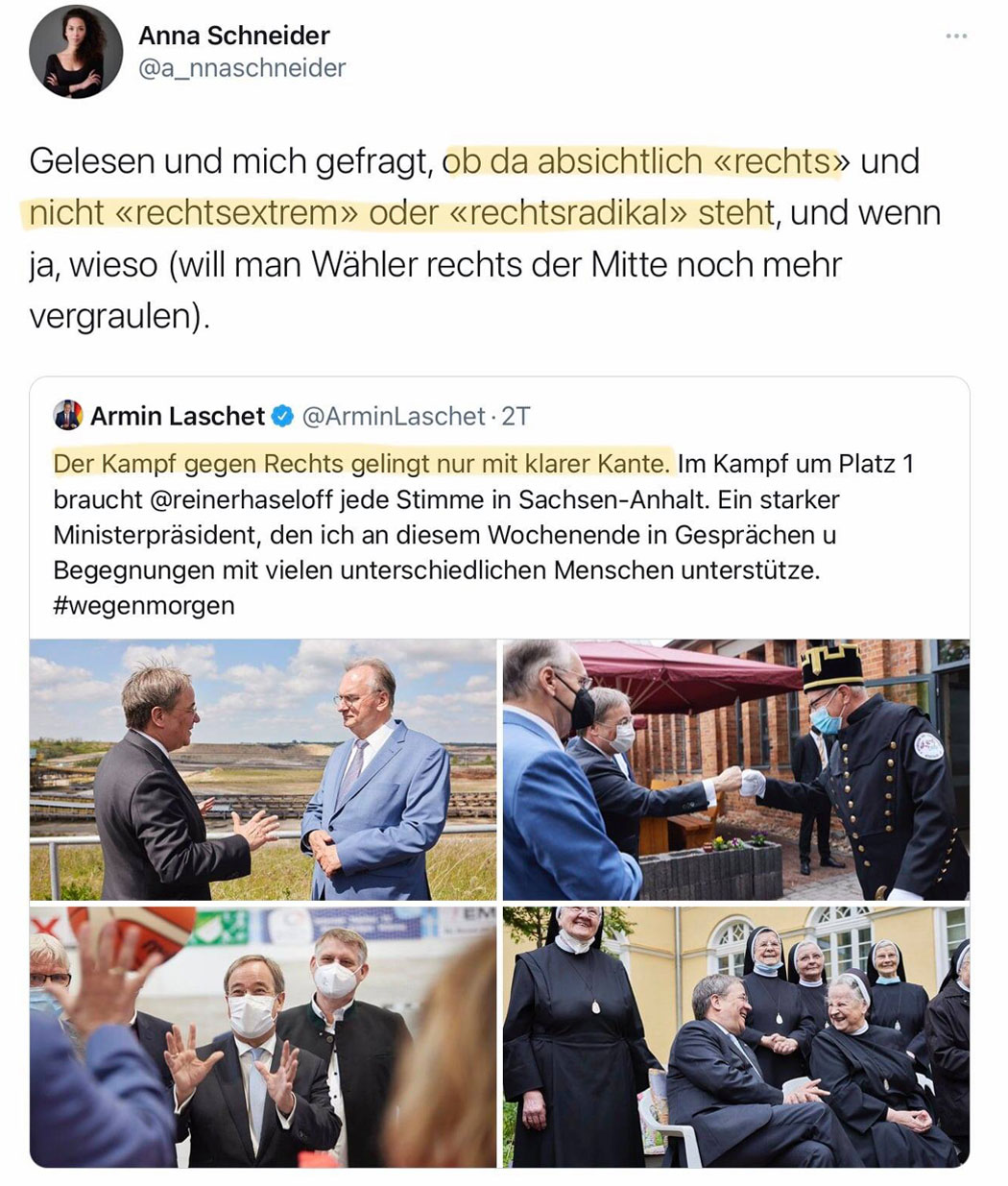Open the #wegenmorgen hashtag
The width and height of the screenshot is (1008, 1186).
[x=144, y=606]
